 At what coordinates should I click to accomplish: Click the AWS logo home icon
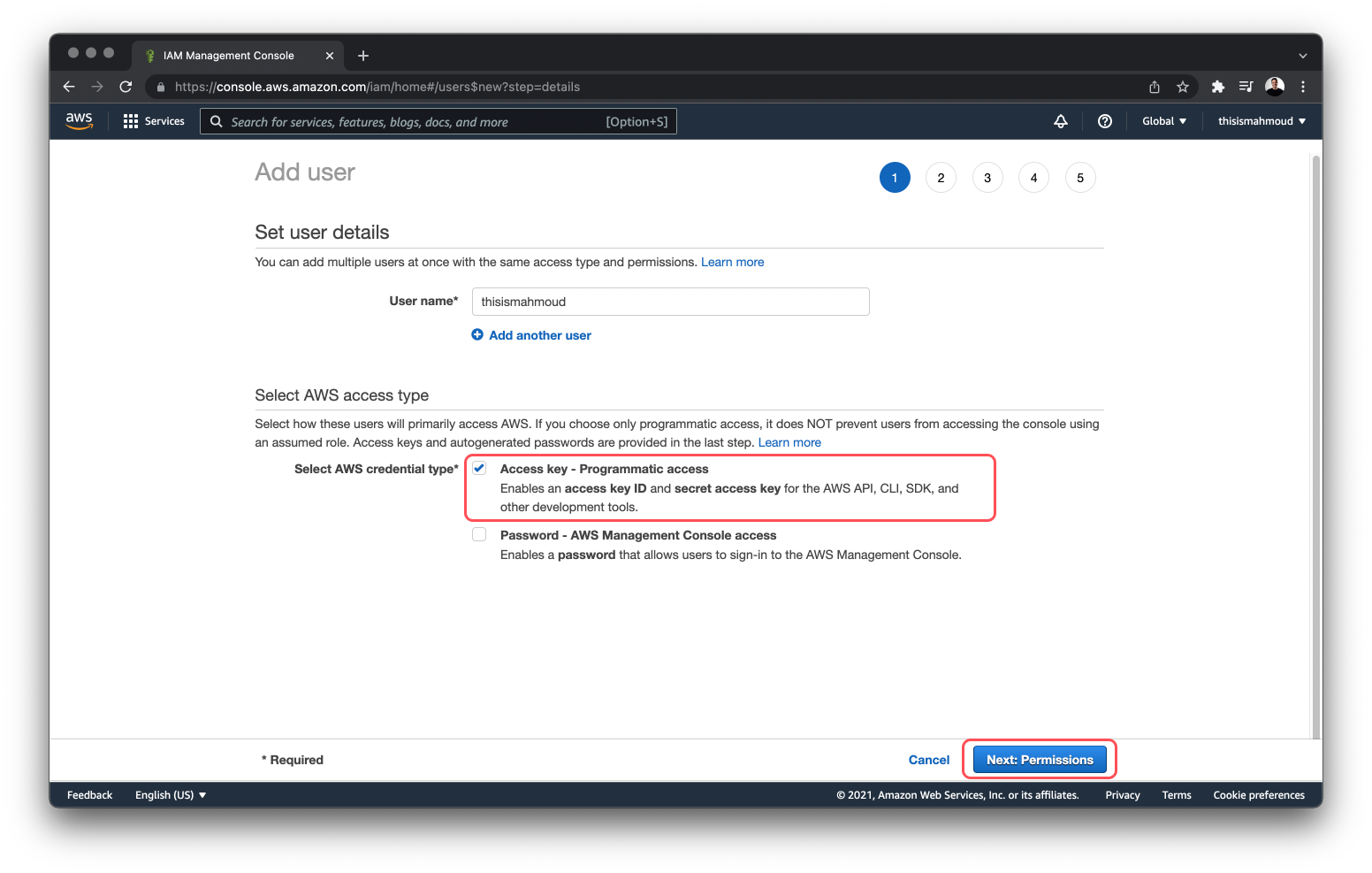click(x=79, y=121)
